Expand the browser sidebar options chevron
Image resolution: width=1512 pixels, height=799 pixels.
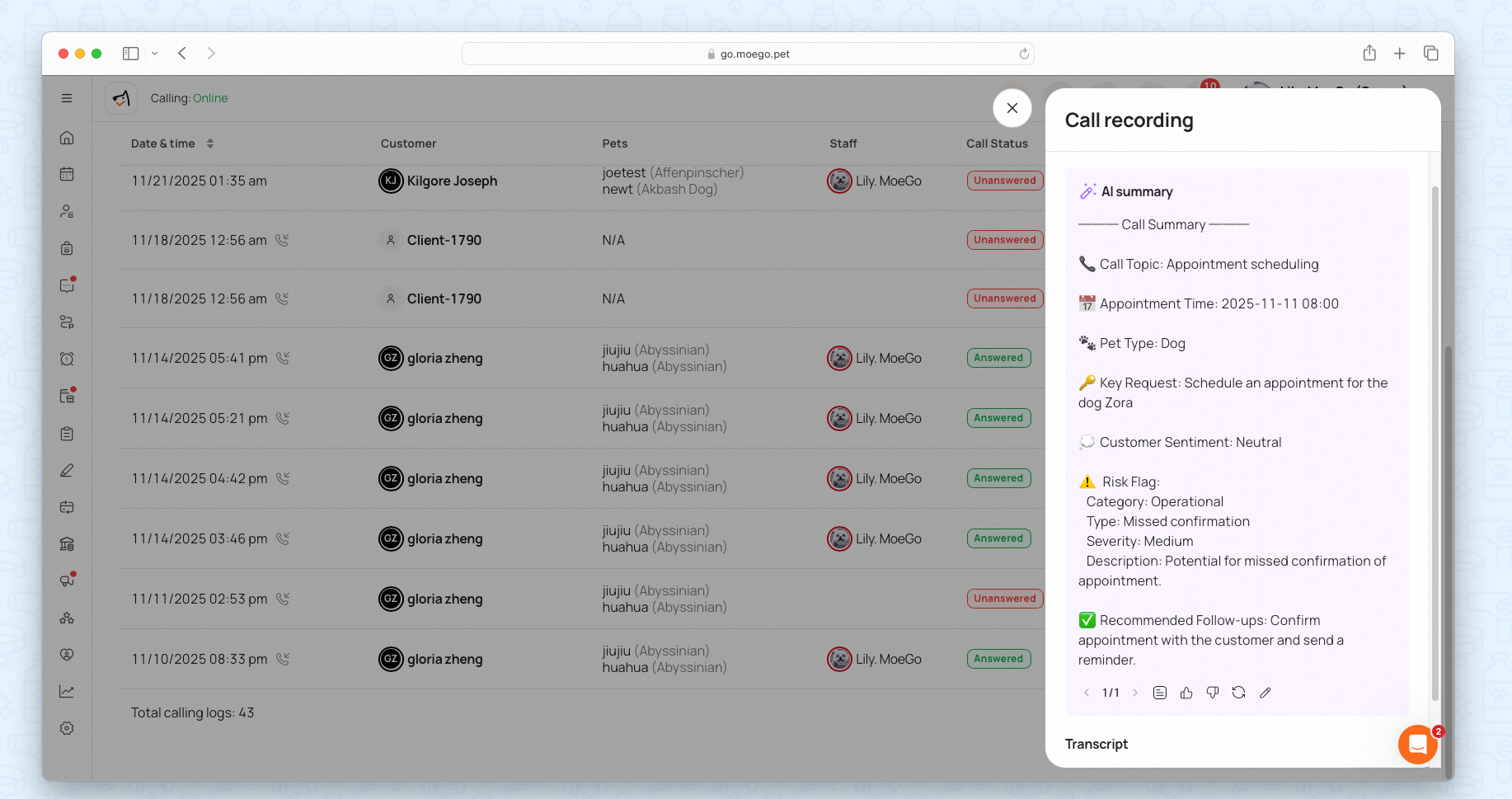(154, 54)
